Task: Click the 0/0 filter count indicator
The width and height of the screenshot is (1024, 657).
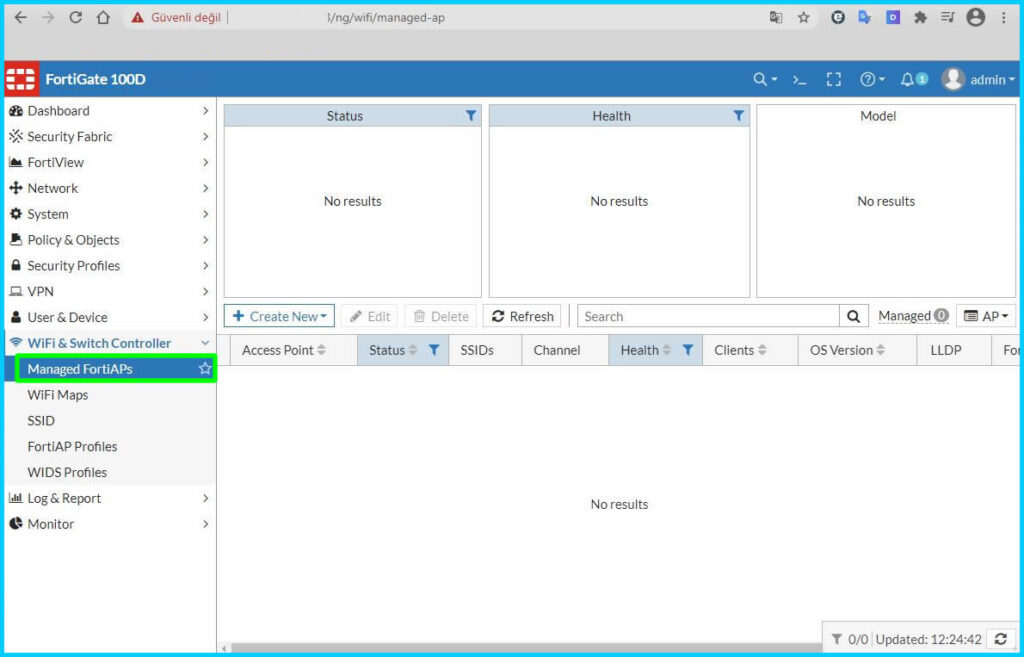Action: point(850,639)
